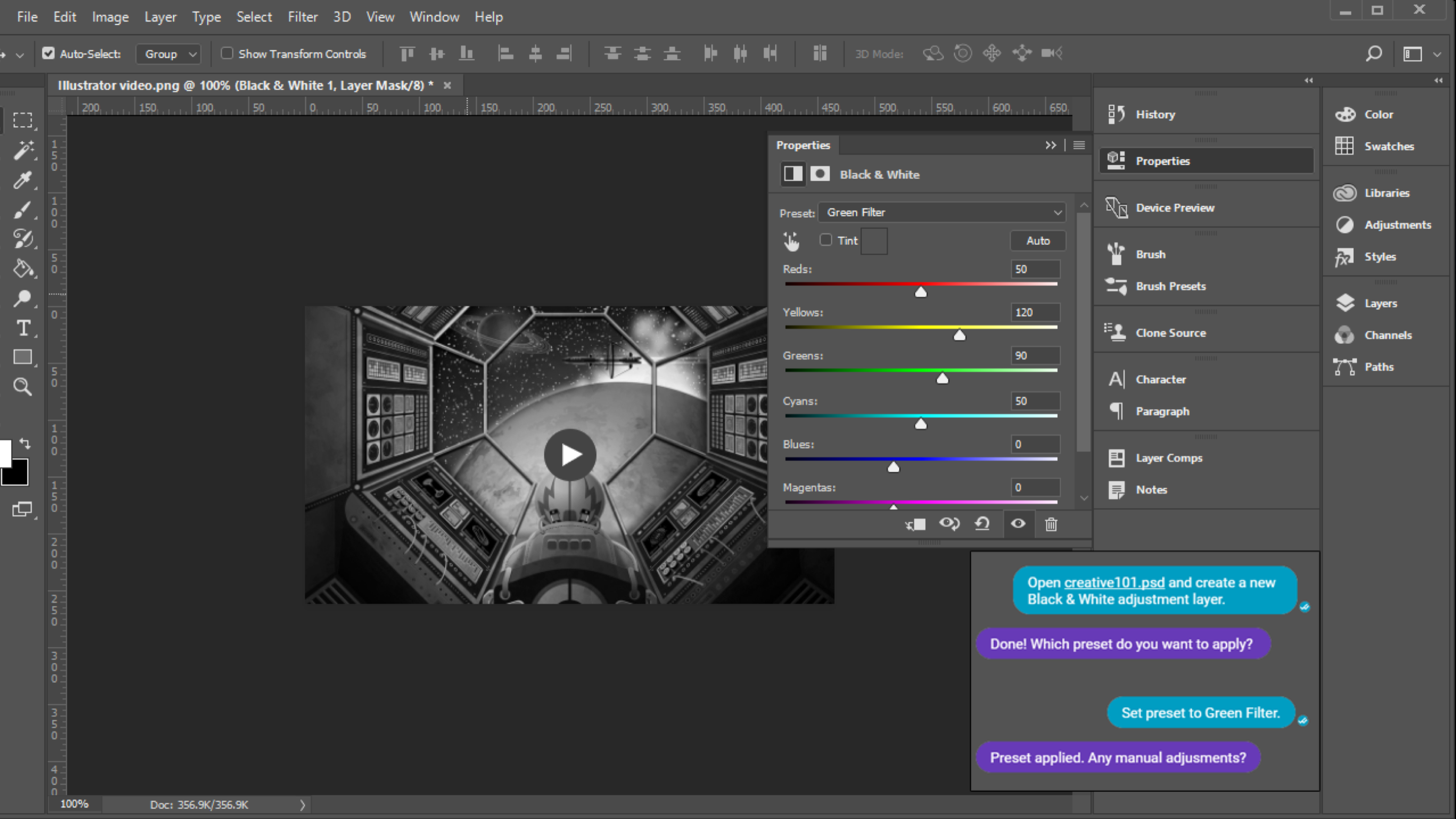The width and height of the screenshot is (1456, 819).
Task: Enable the Tint checkbox
Action: point(826,240)
